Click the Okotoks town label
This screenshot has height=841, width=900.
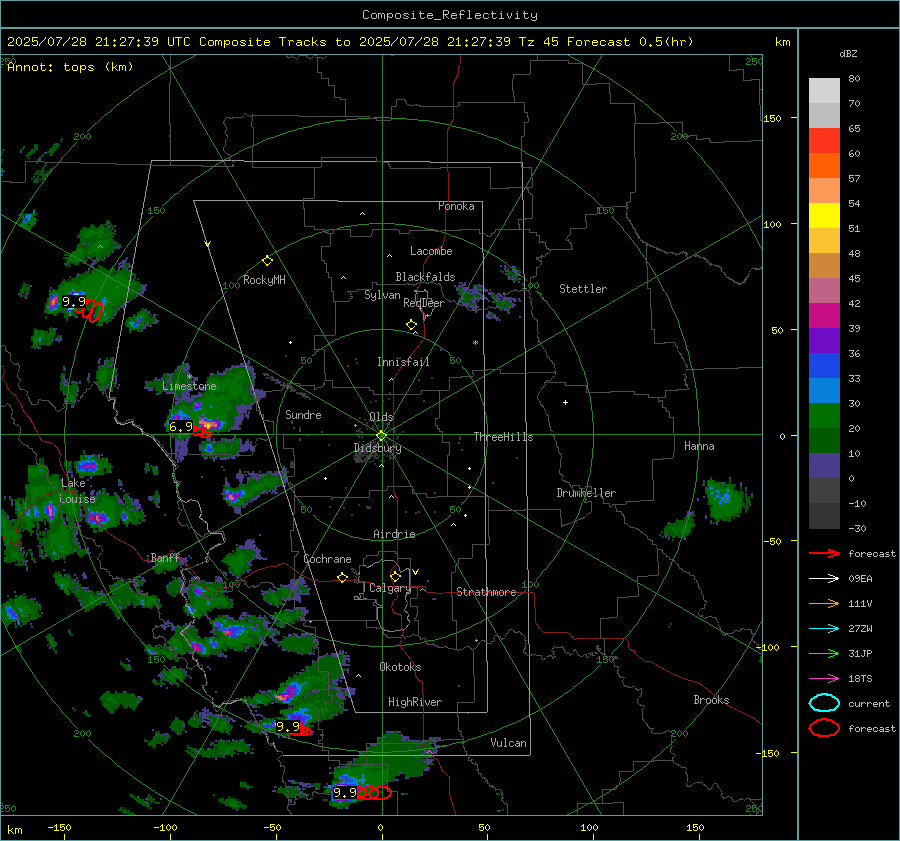point(400,667)
